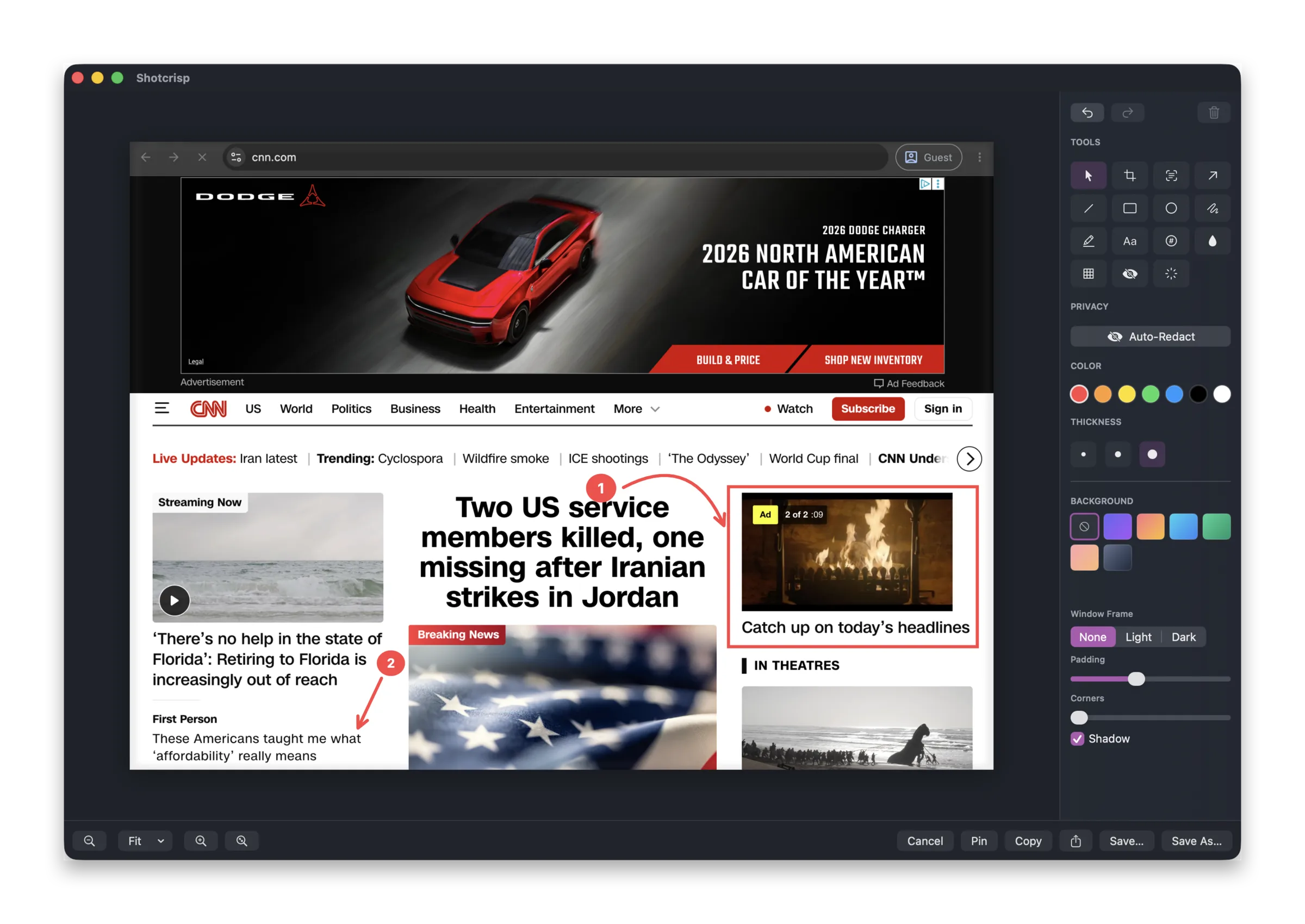Activate the spotlight burst tool

pos(1171,274)
